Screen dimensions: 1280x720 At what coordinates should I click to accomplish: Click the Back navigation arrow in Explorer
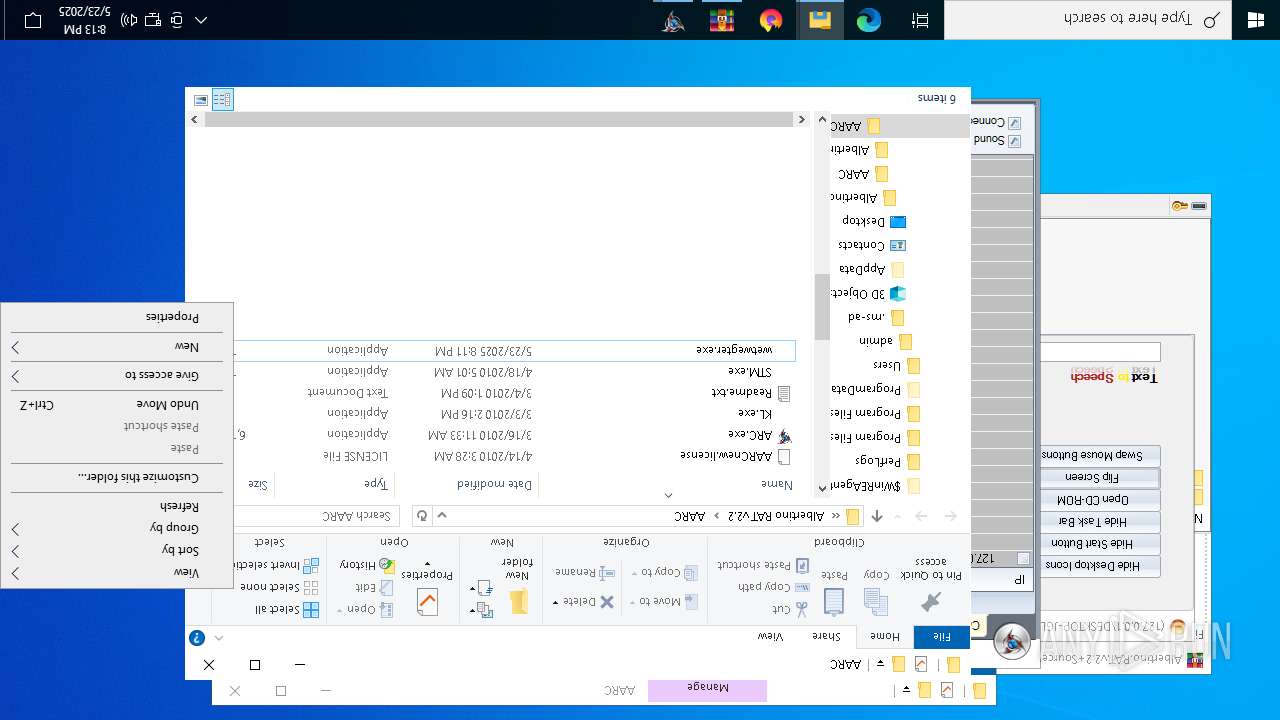click(950, 516)
